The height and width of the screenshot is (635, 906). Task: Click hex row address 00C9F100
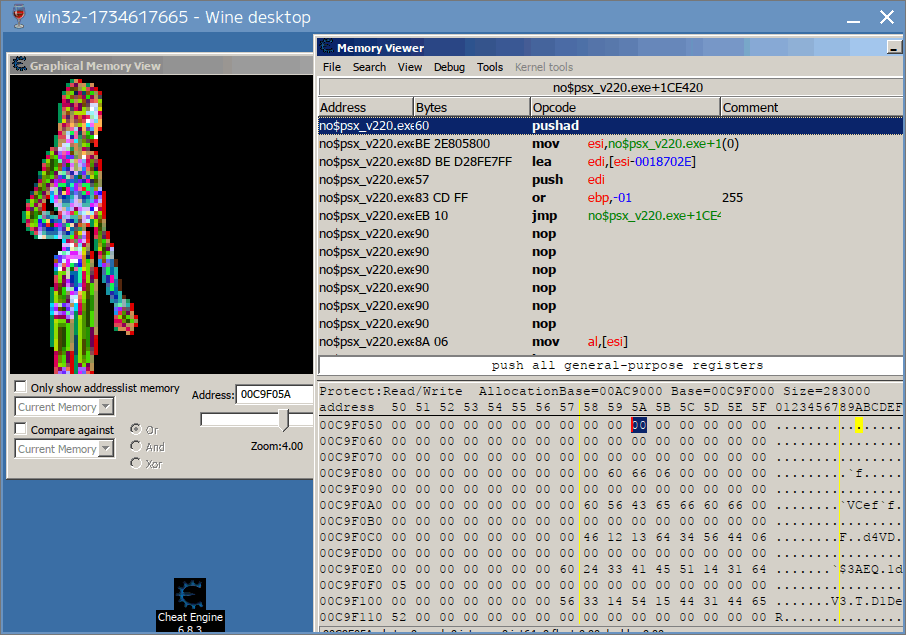tap(351, 601)
